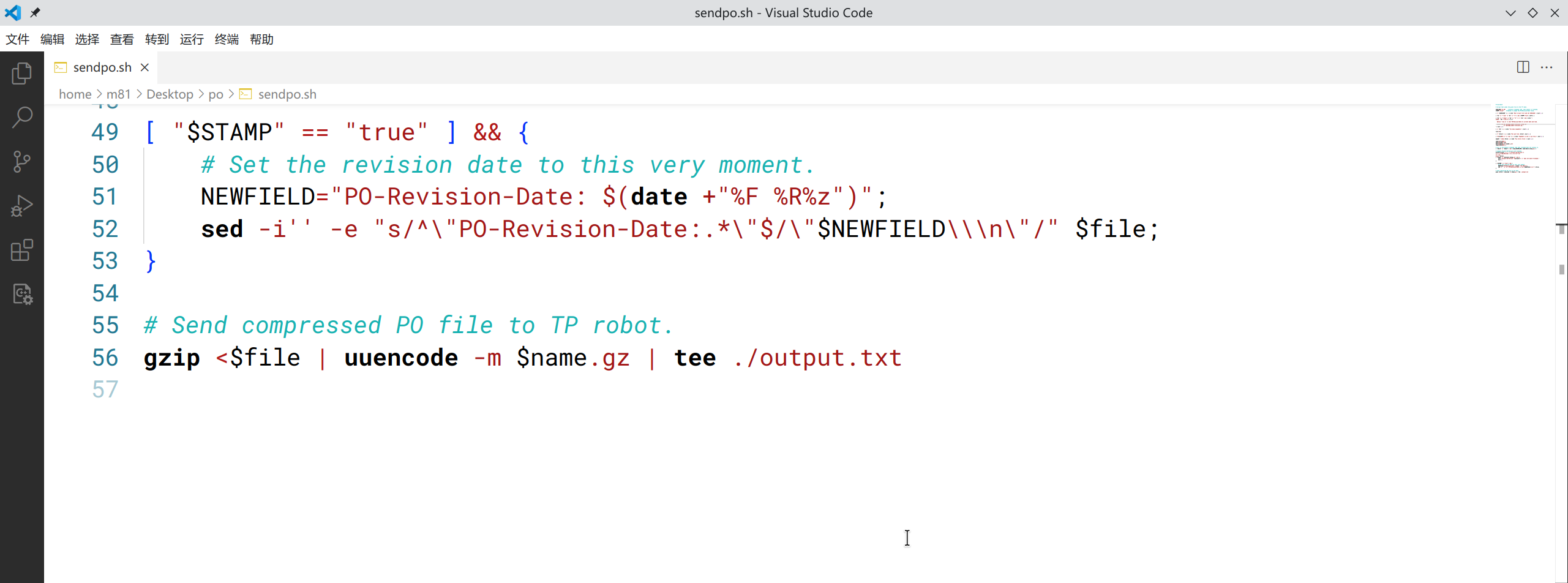Toggle the pin icon in title bar

36,13
